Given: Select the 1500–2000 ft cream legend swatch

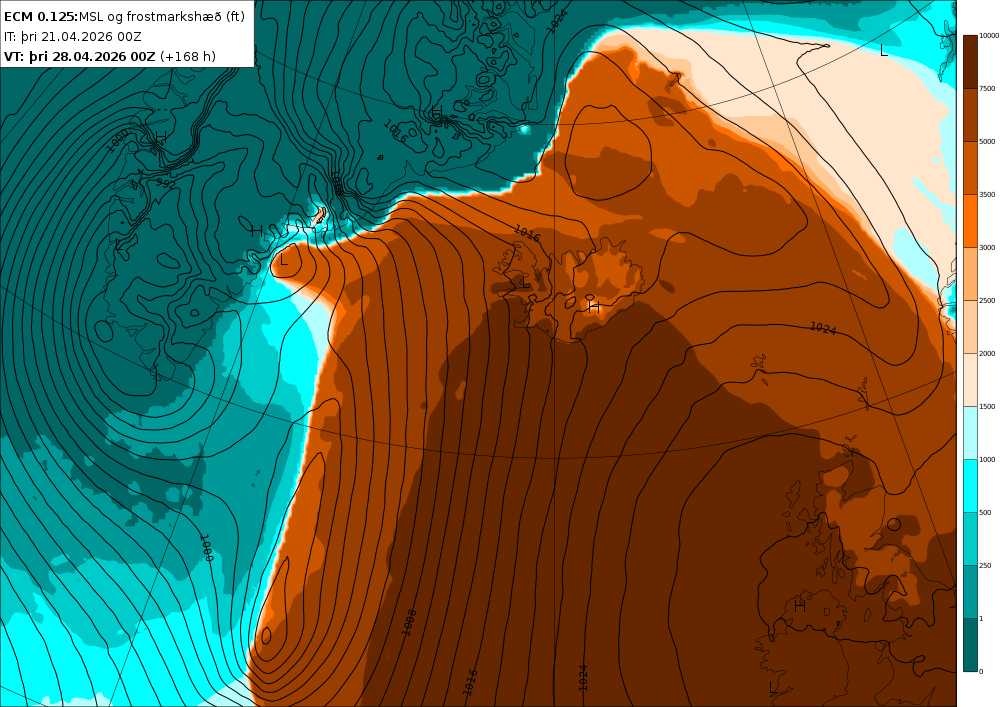Looking at the screenshot, I should [x=969, y=379].
